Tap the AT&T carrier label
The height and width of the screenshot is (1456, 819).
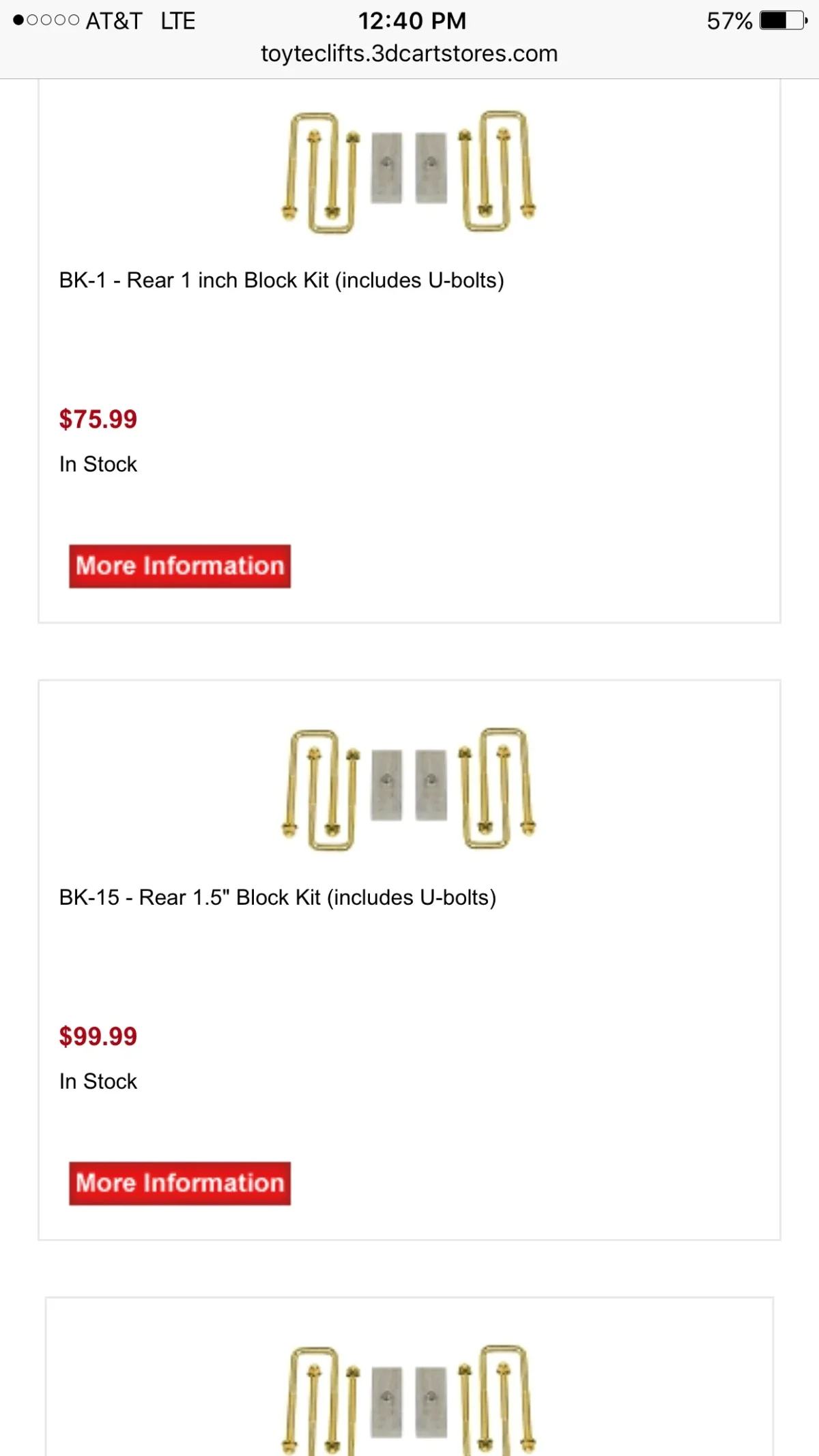114,20
